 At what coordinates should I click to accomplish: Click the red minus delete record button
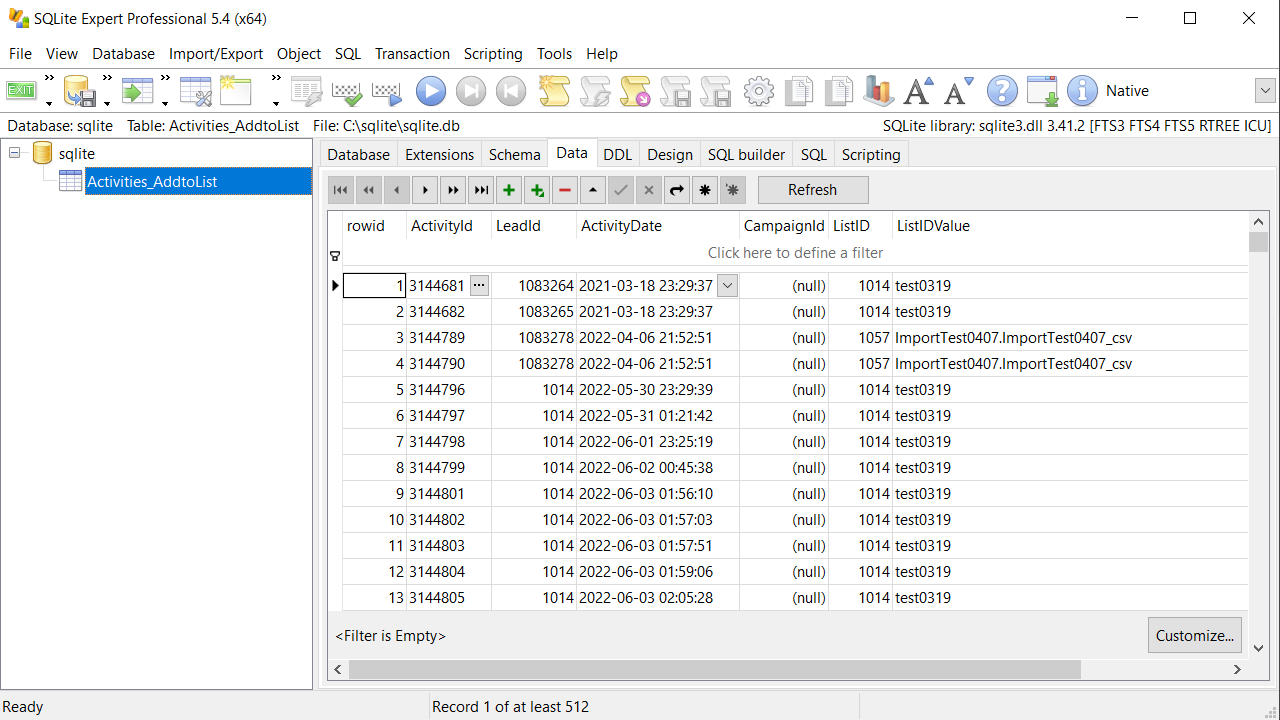(565, 190)
